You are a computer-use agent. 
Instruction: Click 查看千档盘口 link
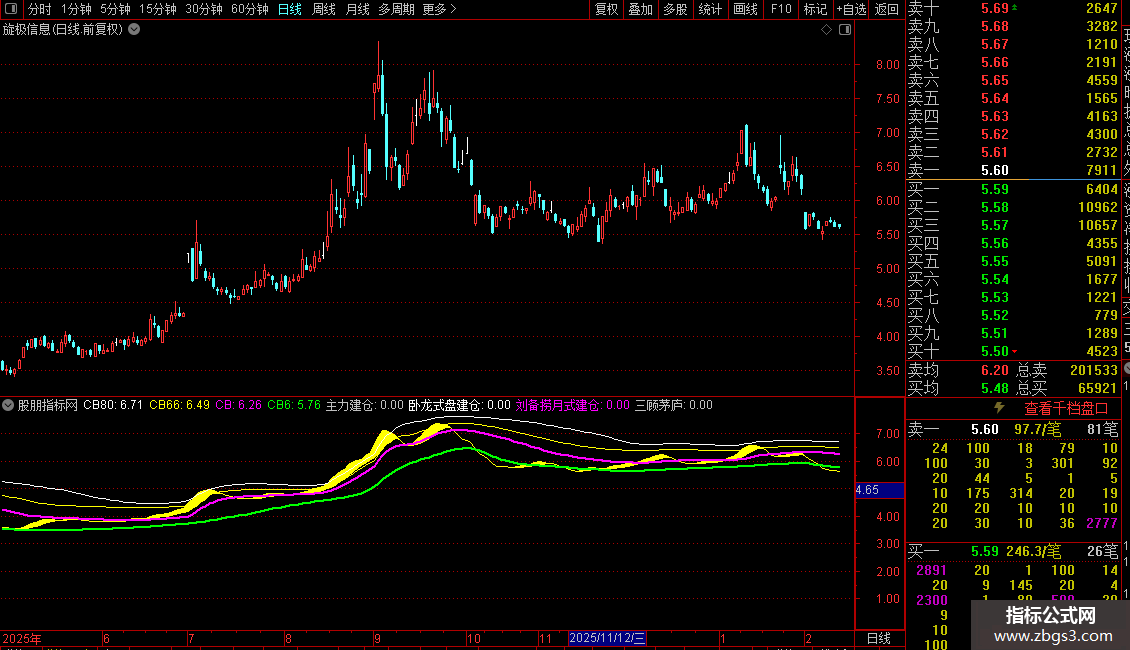pos(1066,408)
